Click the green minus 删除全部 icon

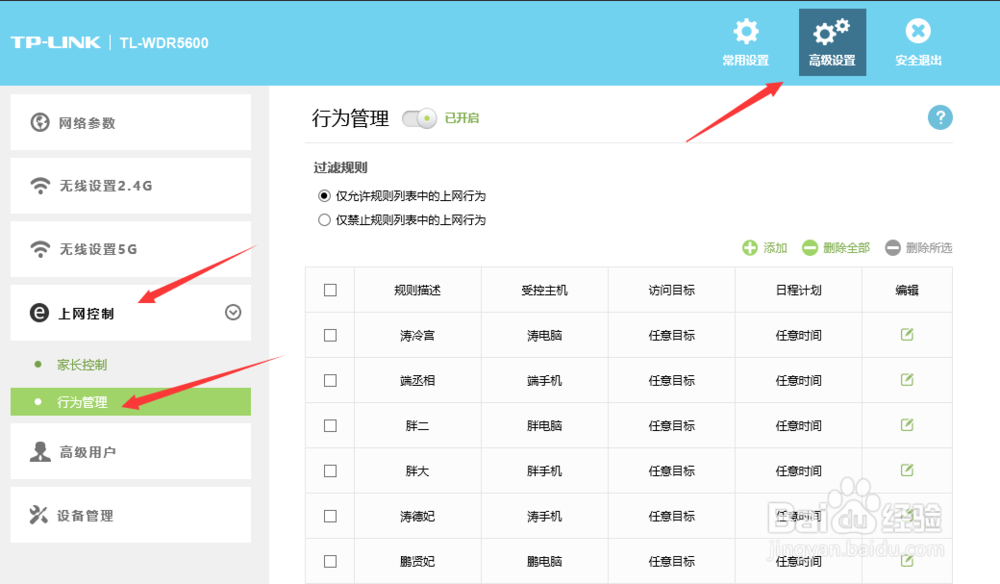[x=809, y=247]
